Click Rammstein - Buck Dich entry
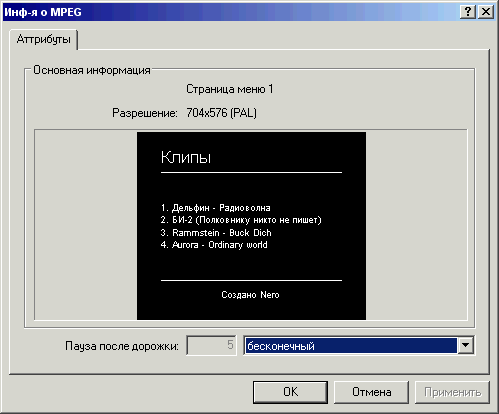The image size is (499, 414). [x=216, y=233]
